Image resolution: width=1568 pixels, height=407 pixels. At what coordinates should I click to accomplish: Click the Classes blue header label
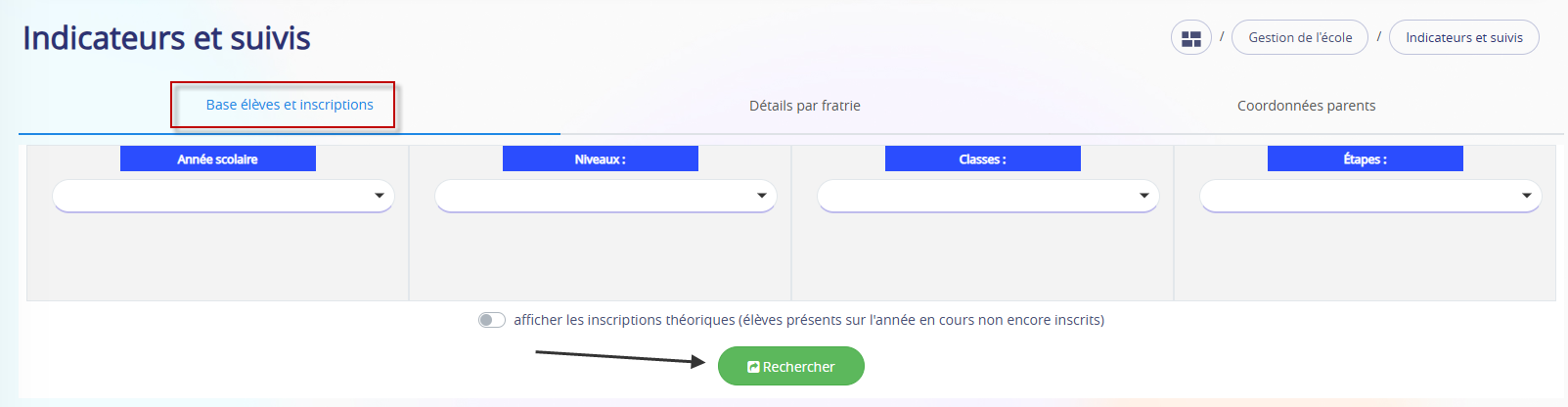tap(983, 158)
